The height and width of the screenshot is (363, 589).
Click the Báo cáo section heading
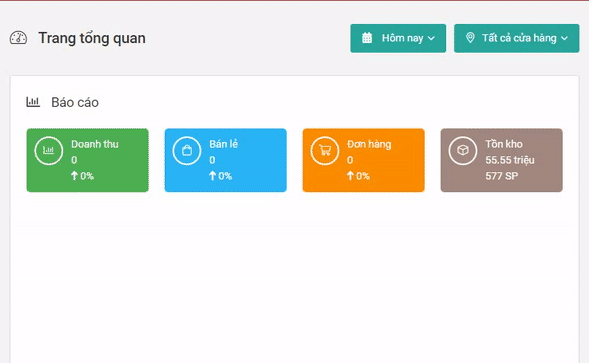click(75, 102)
